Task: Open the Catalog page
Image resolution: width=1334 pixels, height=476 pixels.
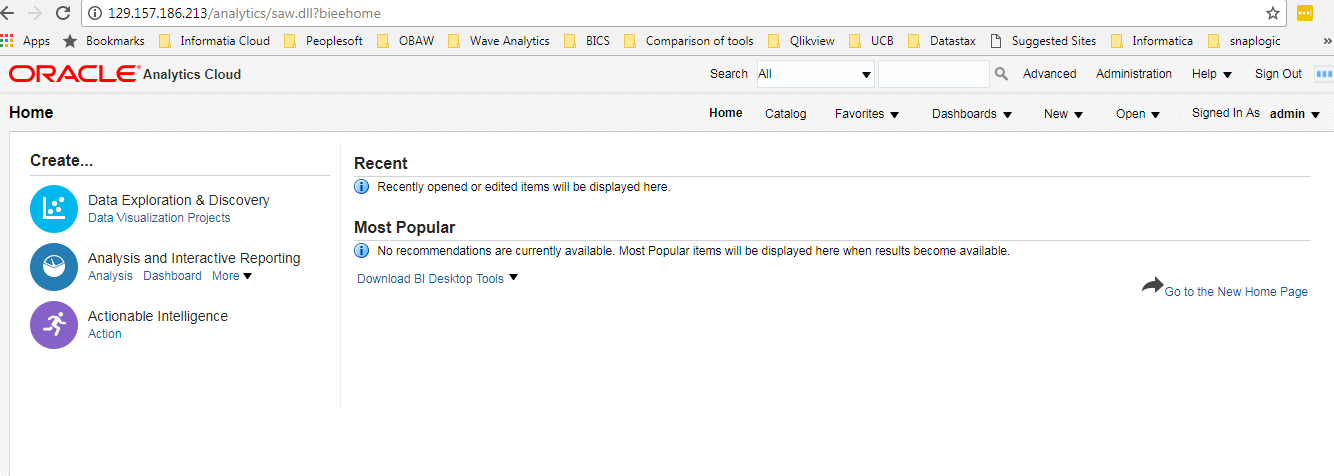Action: [785, 114]
